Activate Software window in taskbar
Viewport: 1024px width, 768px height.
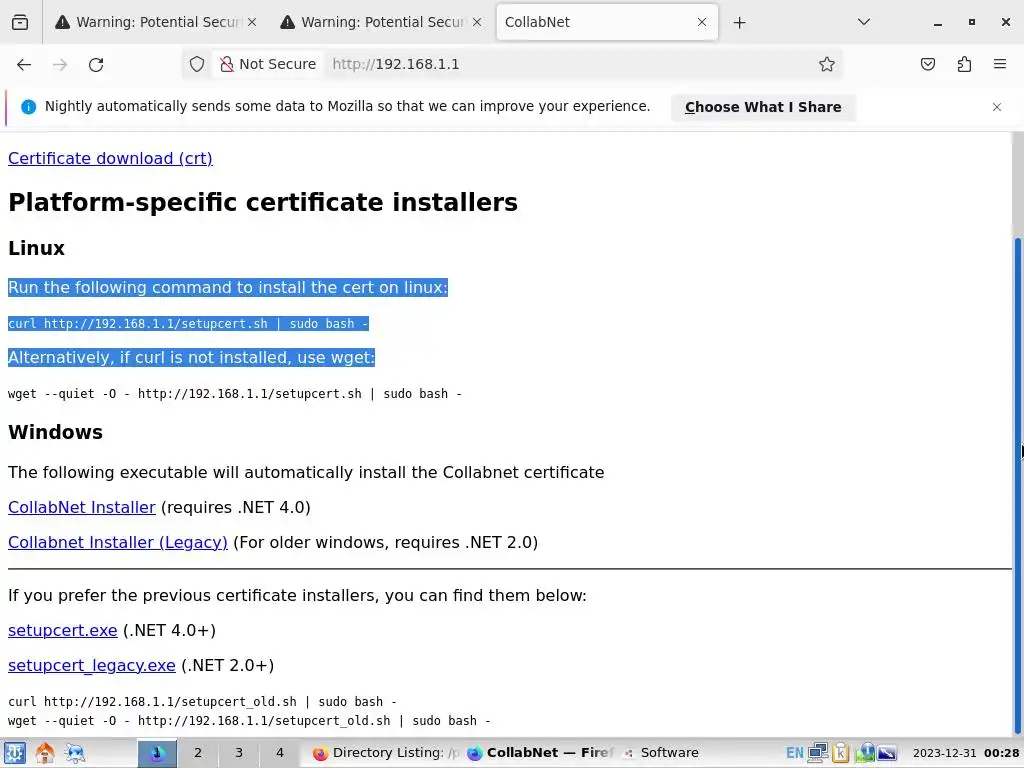point(661,753)
